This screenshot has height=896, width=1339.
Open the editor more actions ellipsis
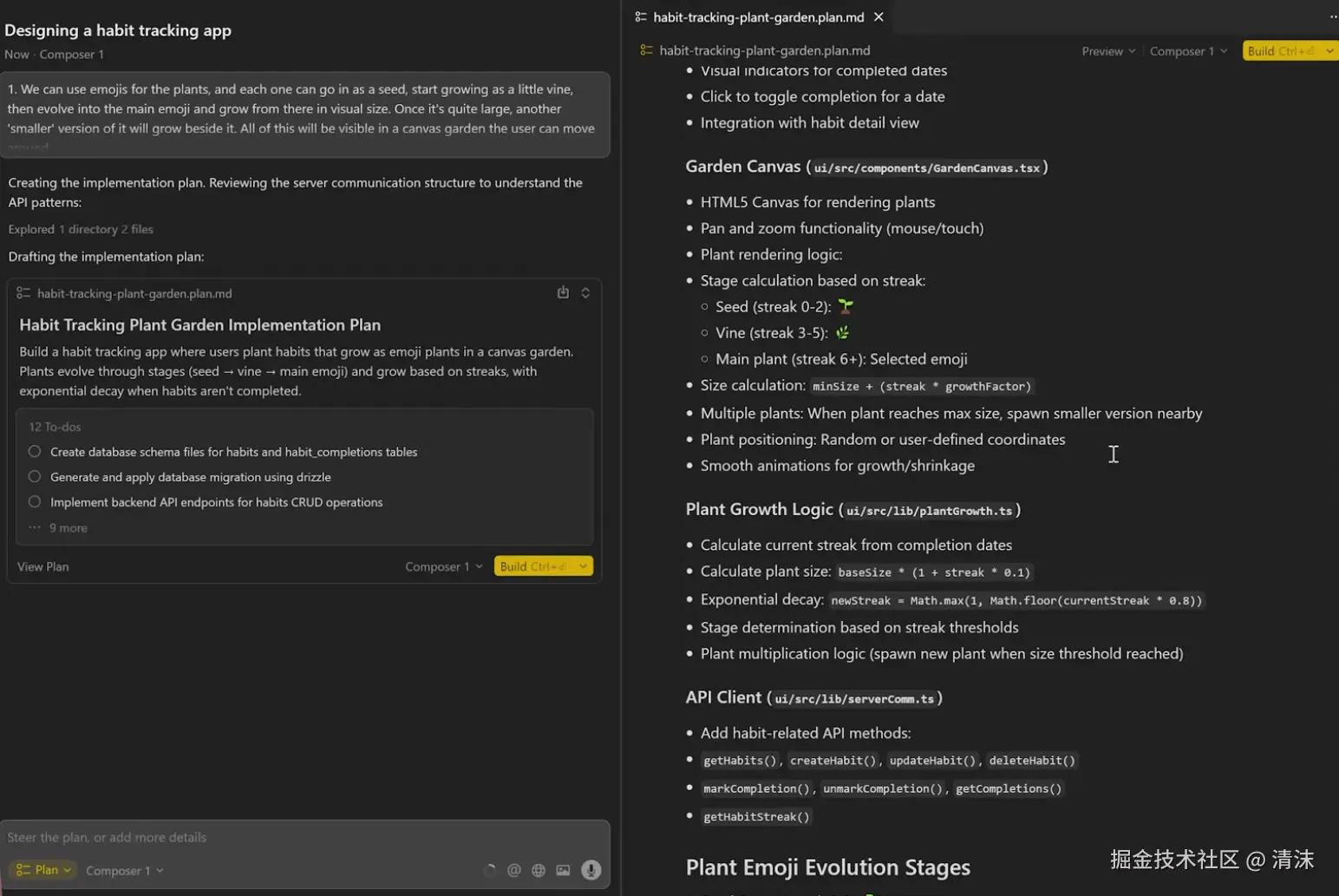(1333, 16)
